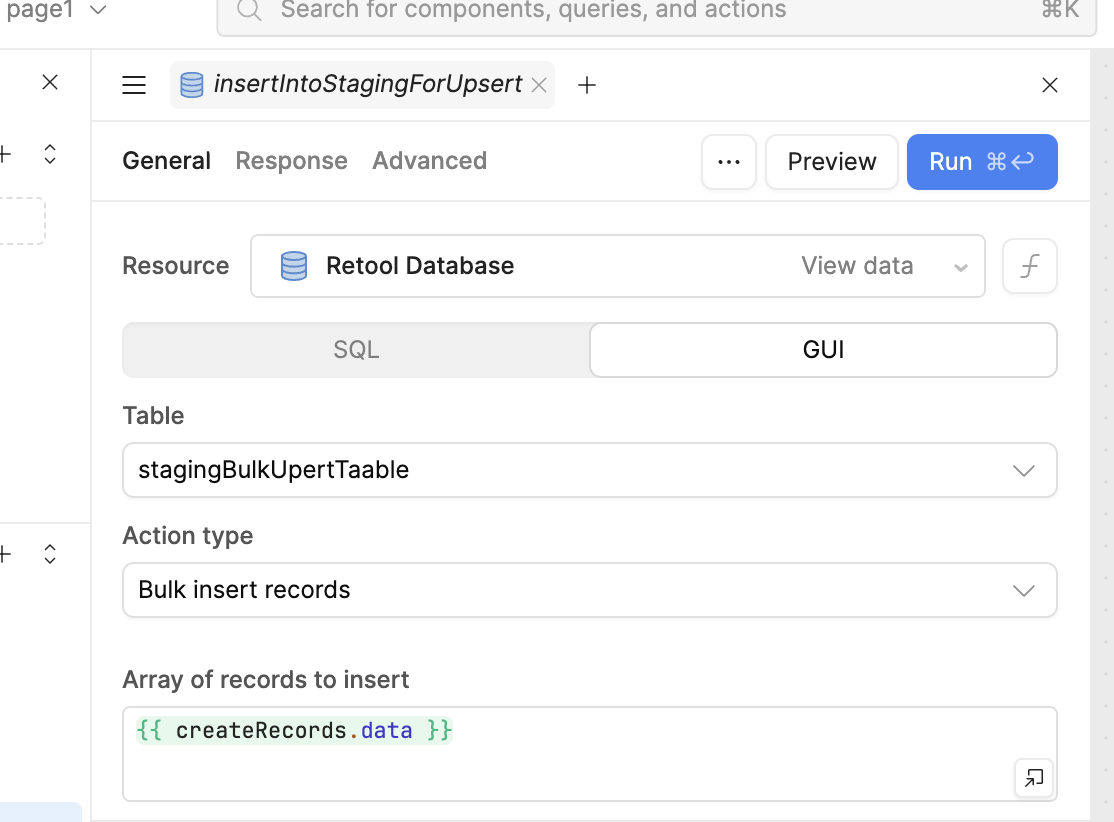
Task: Click the Preview button
Action: (x=832, y=162)
